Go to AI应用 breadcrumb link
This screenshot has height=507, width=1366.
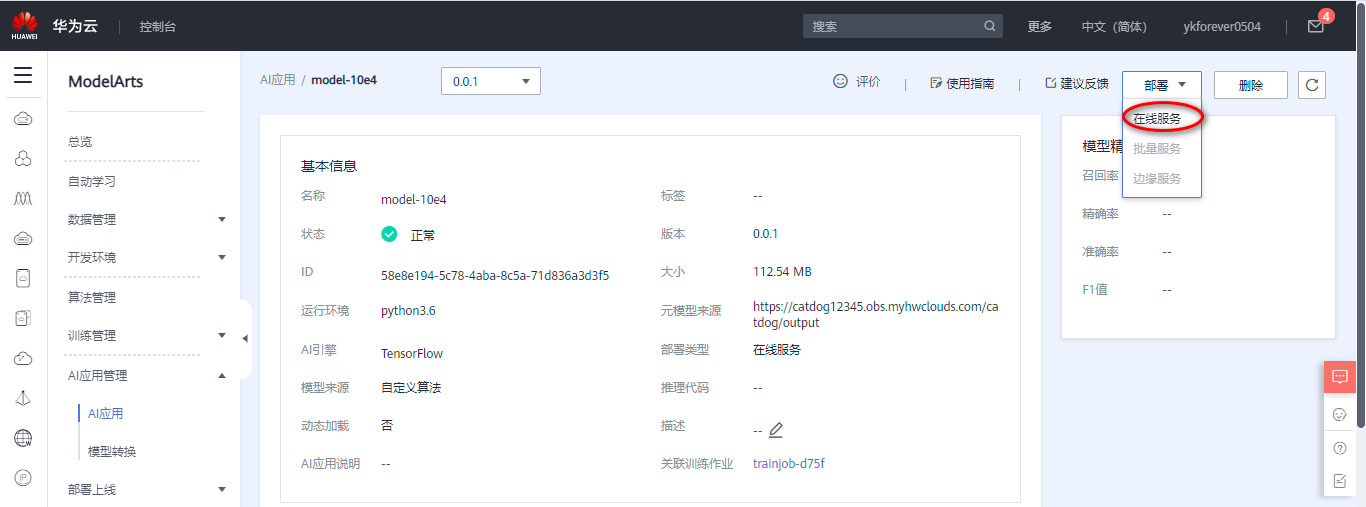(x=278, y=79)
